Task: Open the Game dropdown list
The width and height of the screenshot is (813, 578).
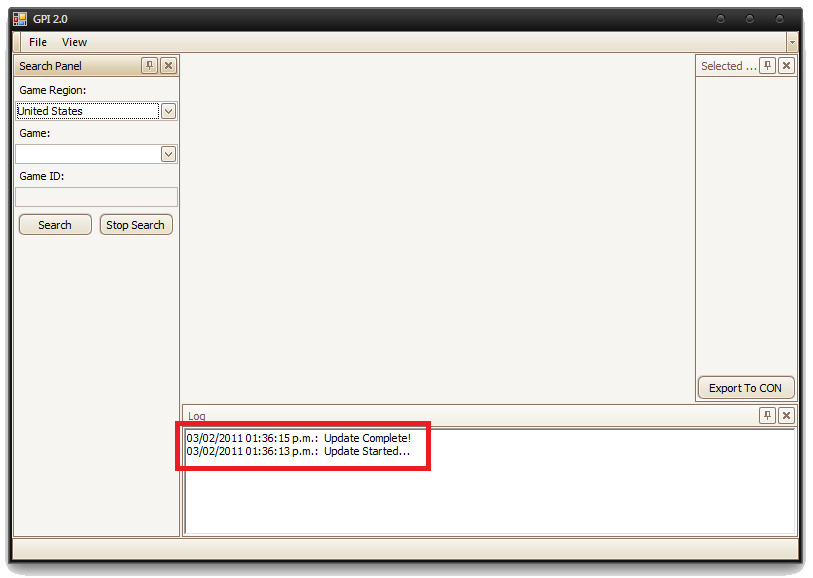Action: pyautogui.click(x=168, y=154)
